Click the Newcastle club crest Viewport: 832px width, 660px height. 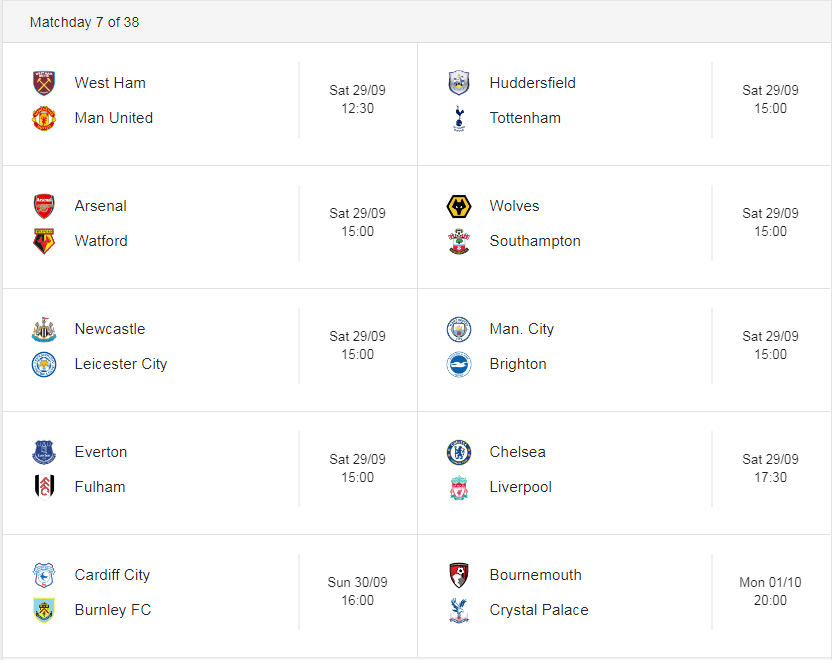44,329
